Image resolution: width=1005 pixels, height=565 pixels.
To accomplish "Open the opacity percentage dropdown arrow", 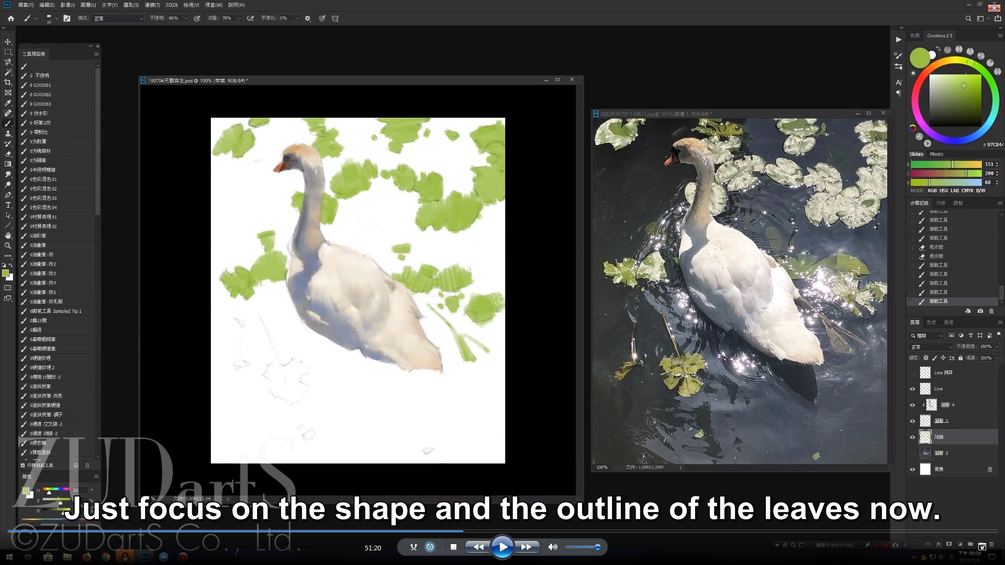I will coord(187,18).
